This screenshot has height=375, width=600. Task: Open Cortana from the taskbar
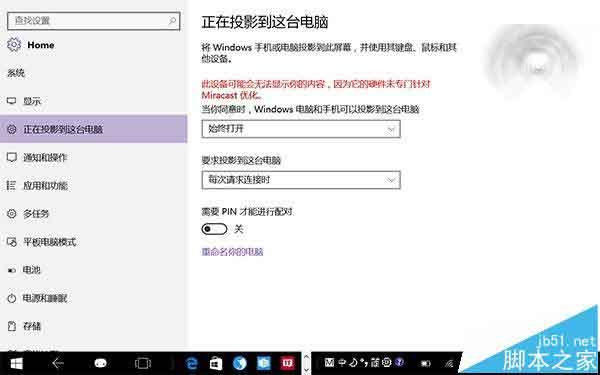(x=100, y=363)
